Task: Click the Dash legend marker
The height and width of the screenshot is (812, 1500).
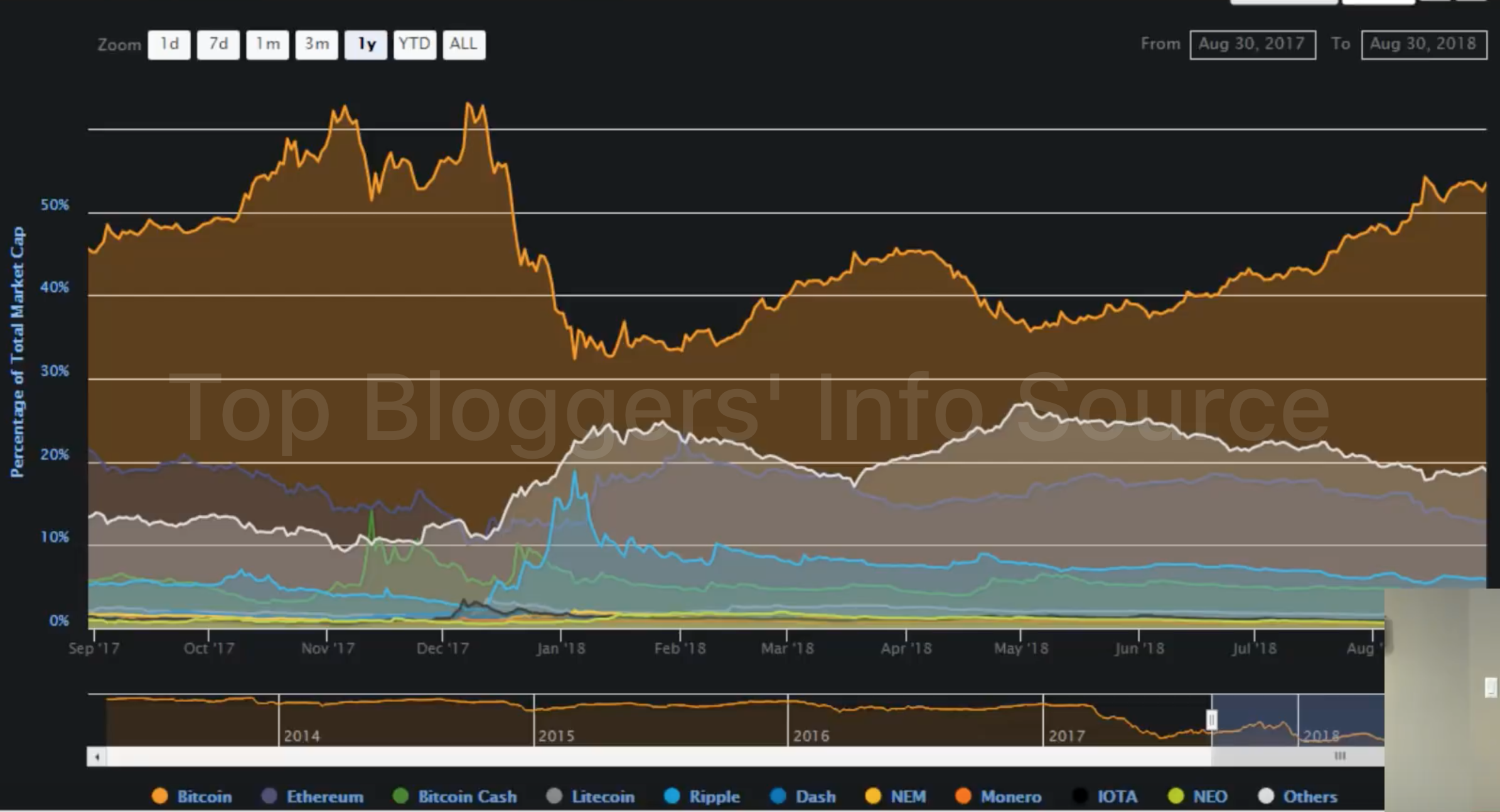Action: coord(778,796)
